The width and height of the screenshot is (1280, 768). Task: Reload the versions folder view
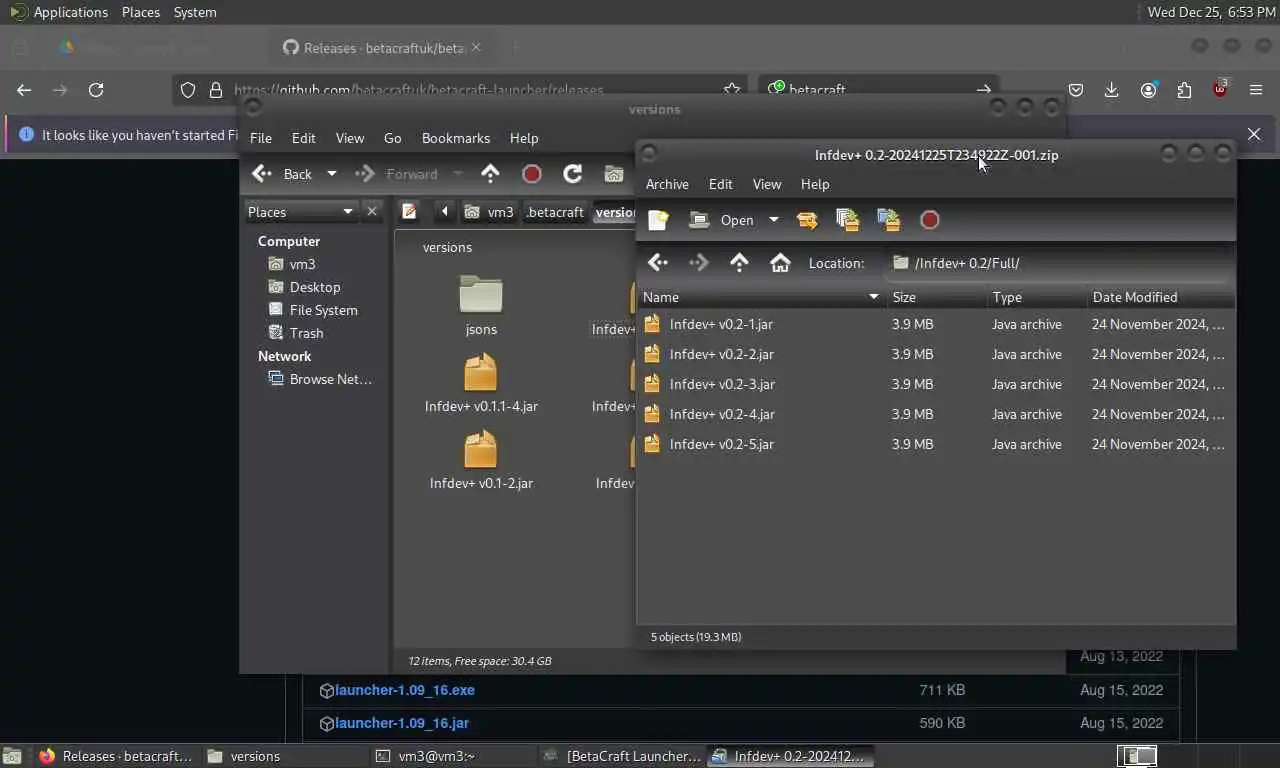click(573, 174)
